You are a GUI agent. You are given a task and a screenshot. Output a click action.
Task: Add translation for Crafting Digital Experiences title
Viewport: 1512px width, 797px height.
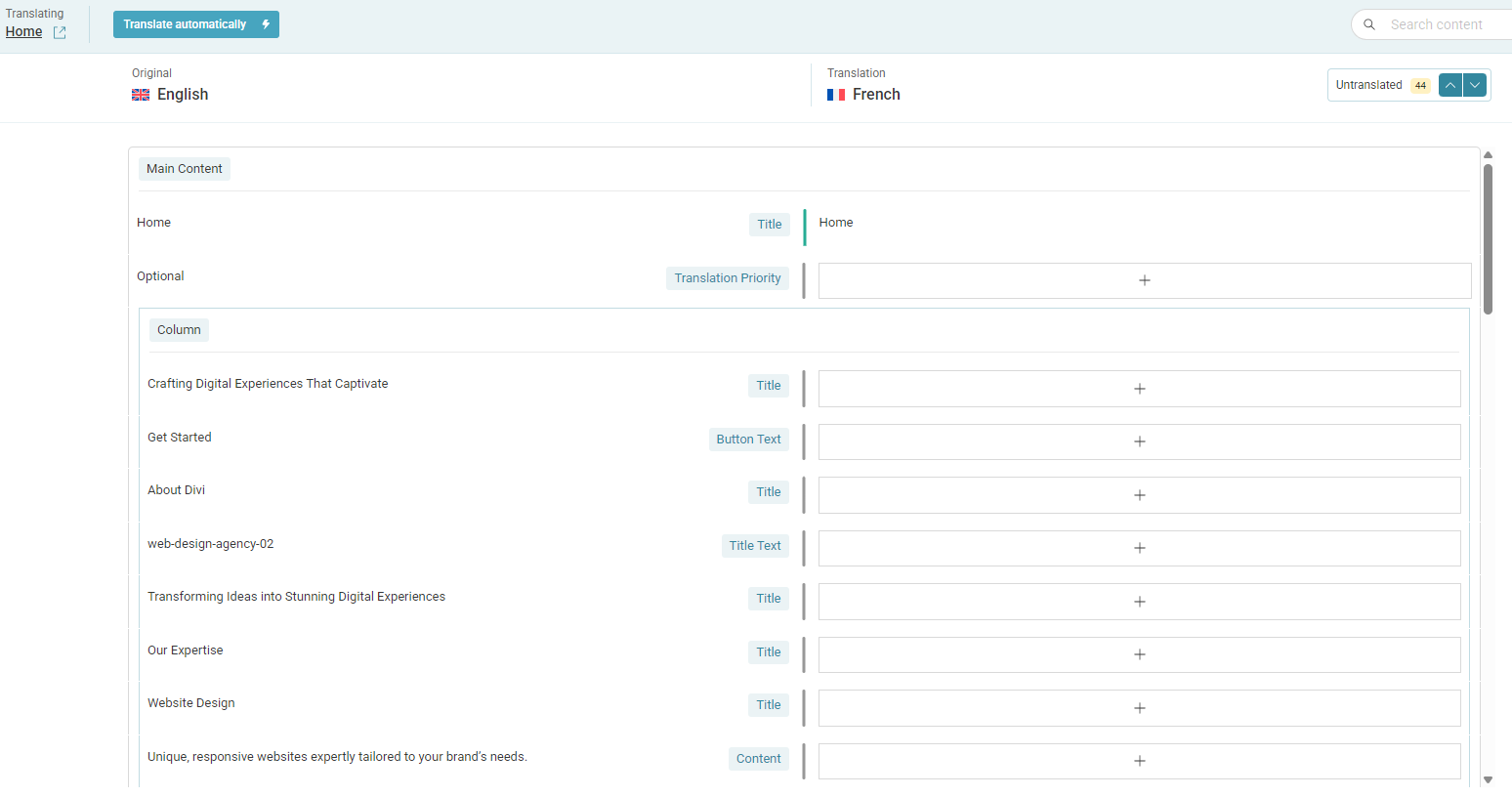tap(1139, 389)
